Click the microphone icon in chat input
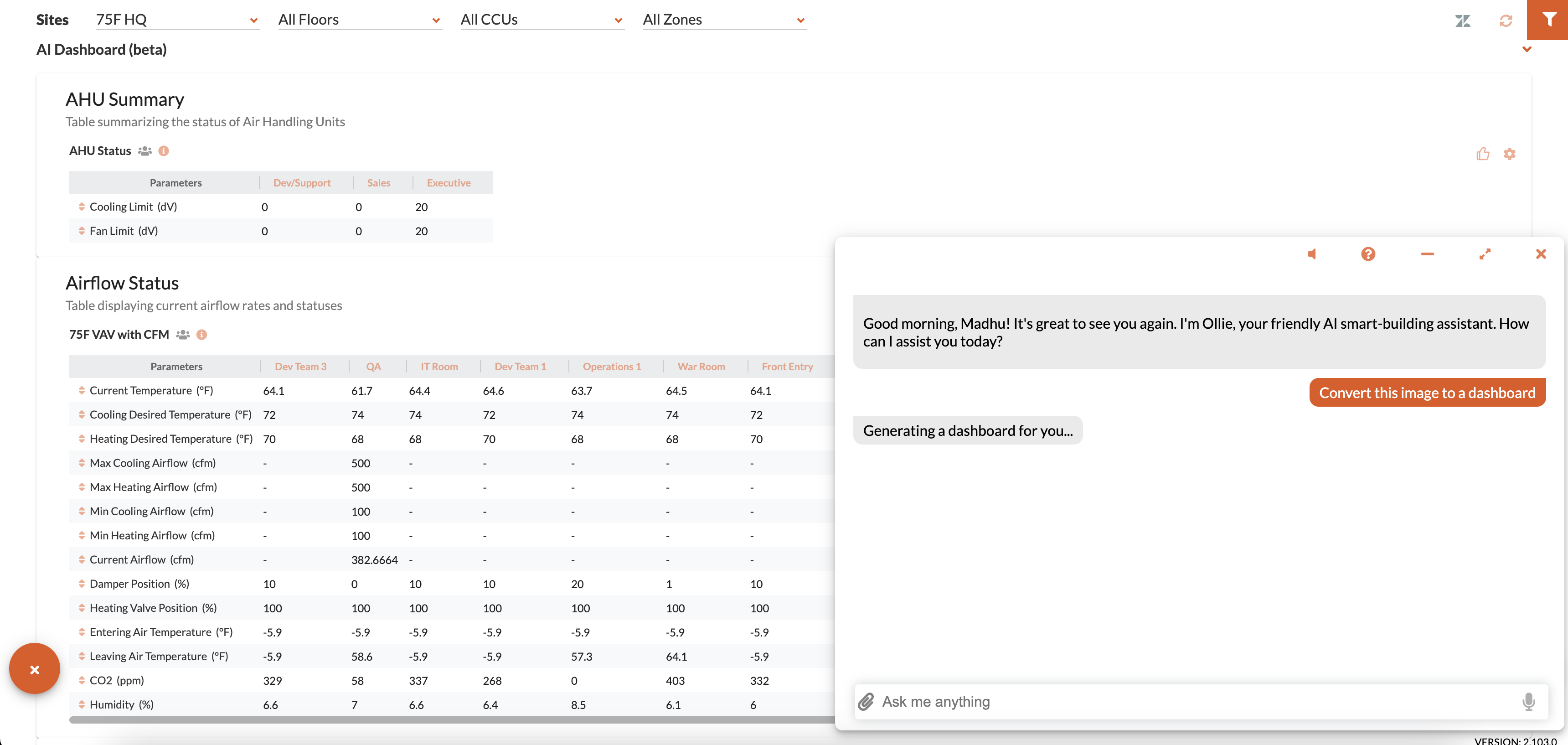Screen dimensions: 1568x745 [x=1529, y=702]
